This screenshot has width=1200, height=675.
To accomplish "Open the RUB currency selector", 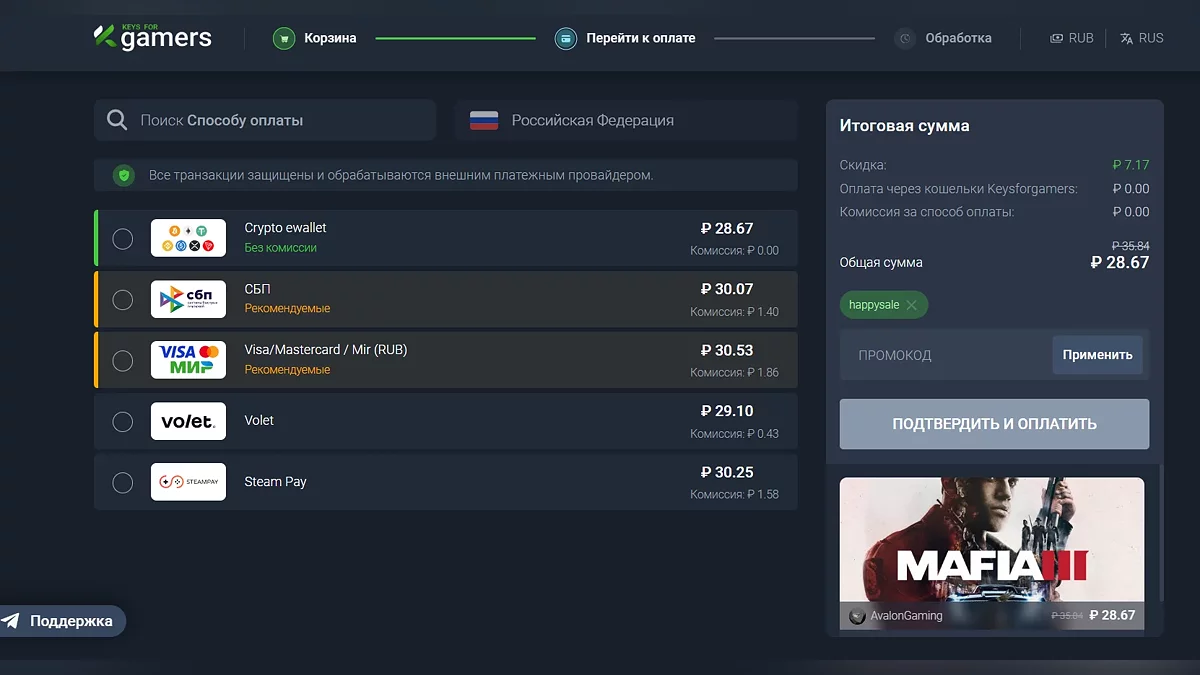I will [x=1072, y=38].
